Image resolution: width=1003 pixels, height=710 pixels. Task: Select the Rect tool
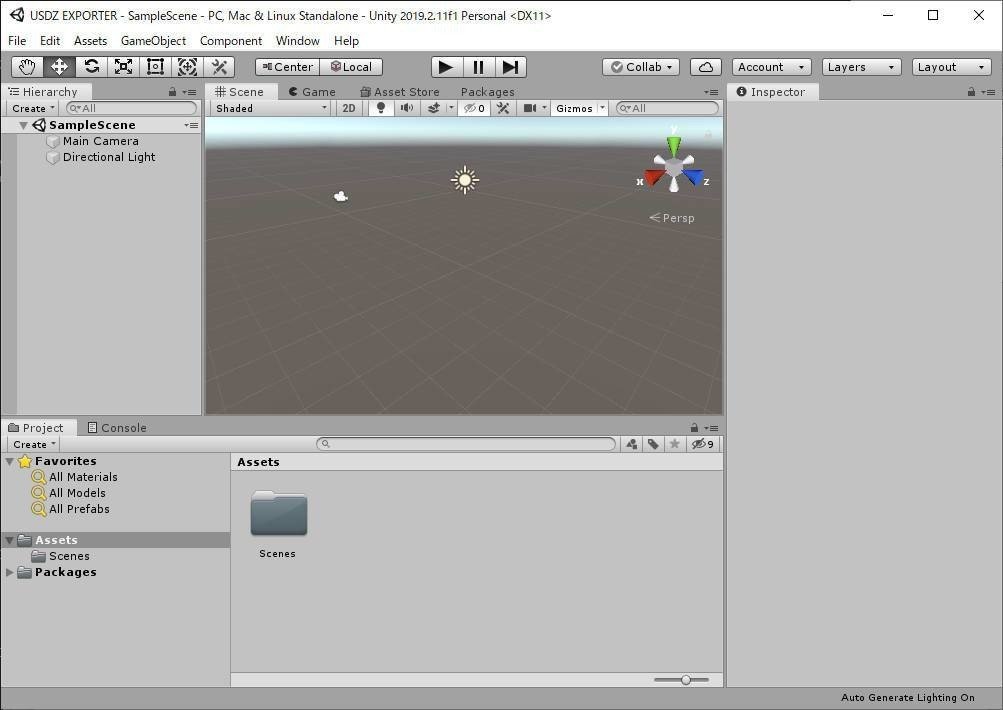pos(155,67)
